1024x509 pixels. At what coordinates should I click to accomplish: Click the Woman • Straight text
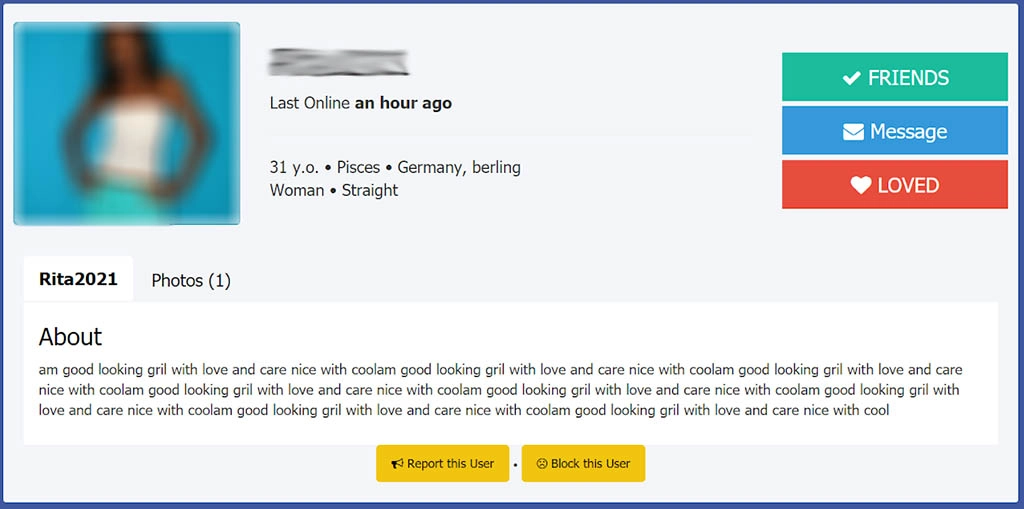pos(334,190)
